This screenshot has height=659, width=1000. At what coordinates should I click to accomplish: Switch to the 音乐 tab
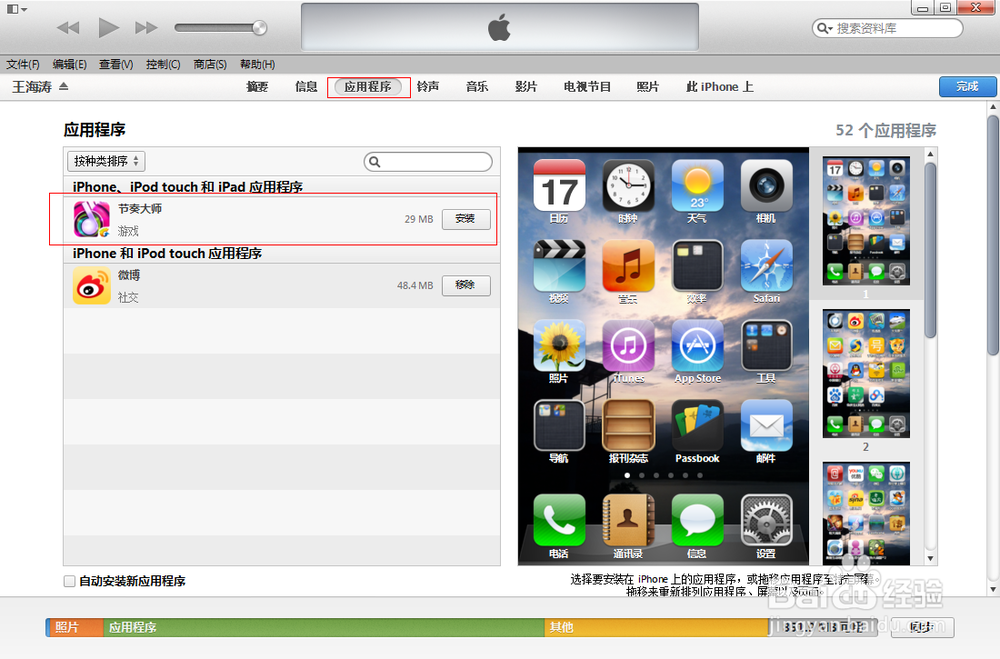click(x=476, y=87)
